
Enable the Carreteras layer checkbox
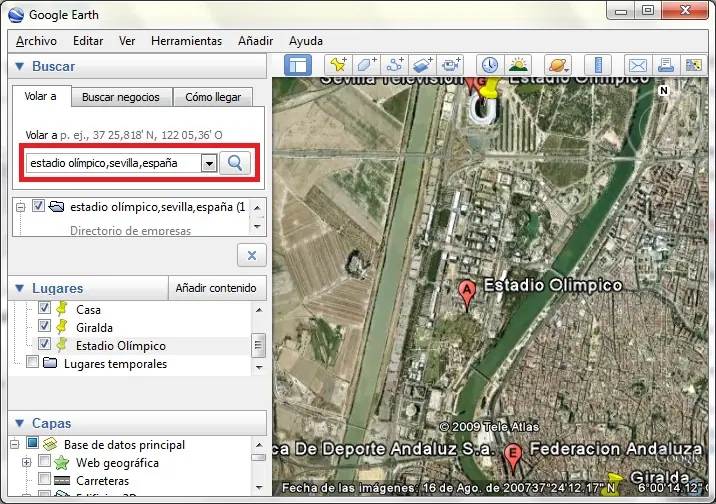44,478
